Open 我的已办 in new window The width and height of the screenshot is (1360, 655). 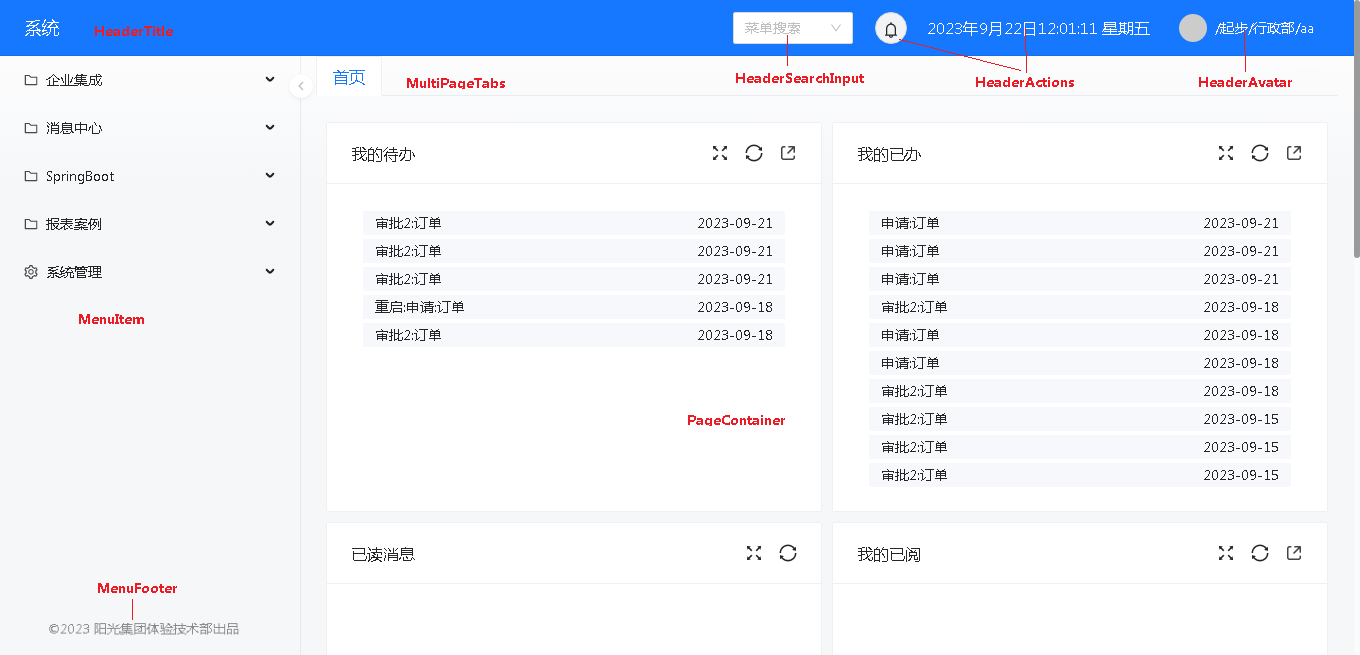click(x=1294, y=153)
